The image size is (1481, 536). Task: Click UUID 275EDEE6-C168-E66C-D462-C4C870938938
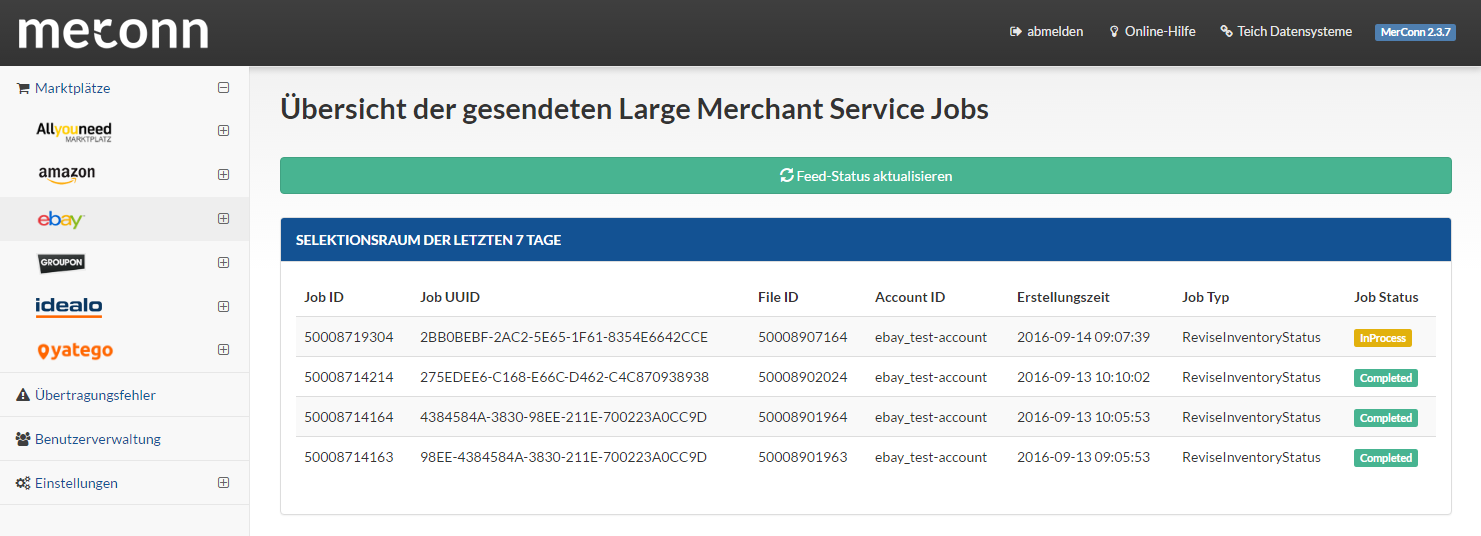click(x=564, y=377)
